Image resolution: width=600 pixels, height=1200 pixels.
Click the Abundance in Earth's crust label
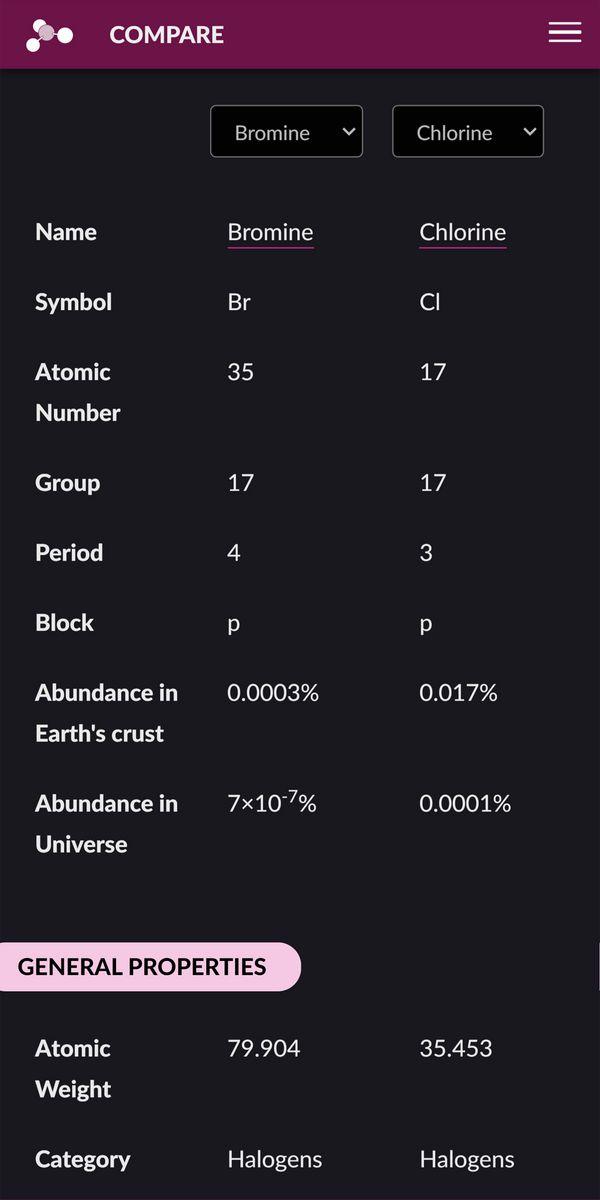click(x=106, y=713)
